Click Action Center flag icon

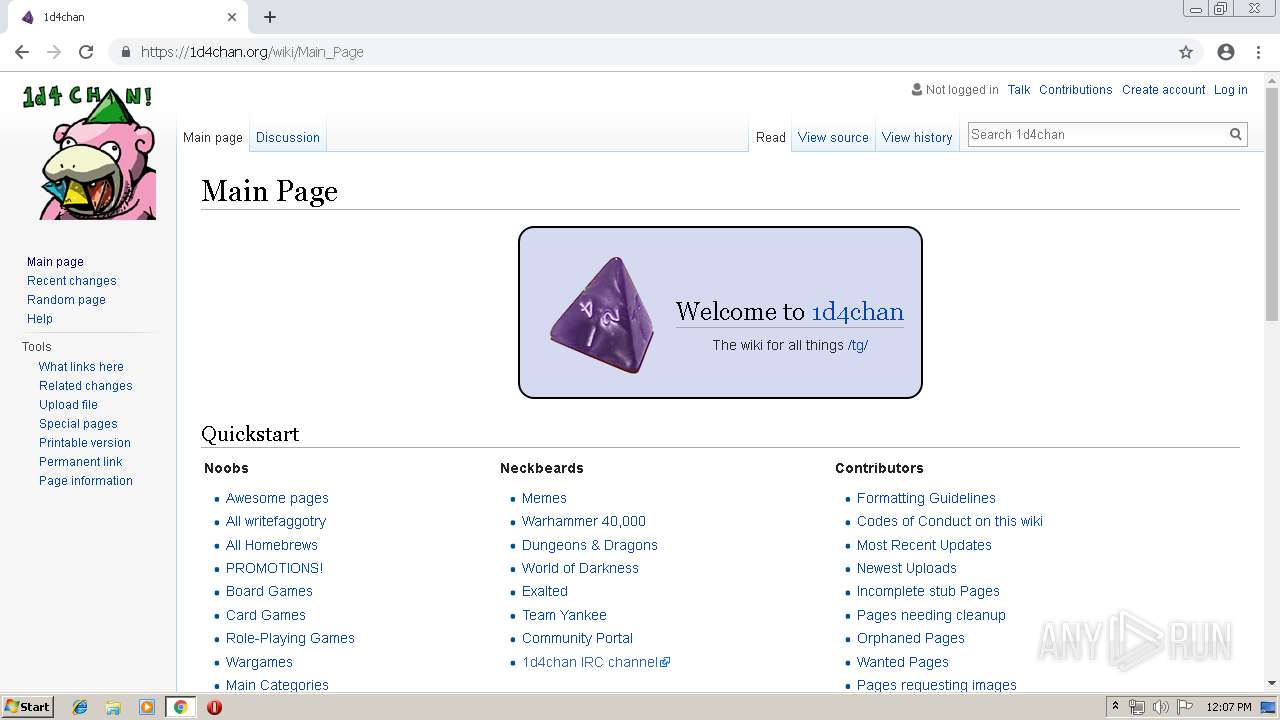[1185, 707]
